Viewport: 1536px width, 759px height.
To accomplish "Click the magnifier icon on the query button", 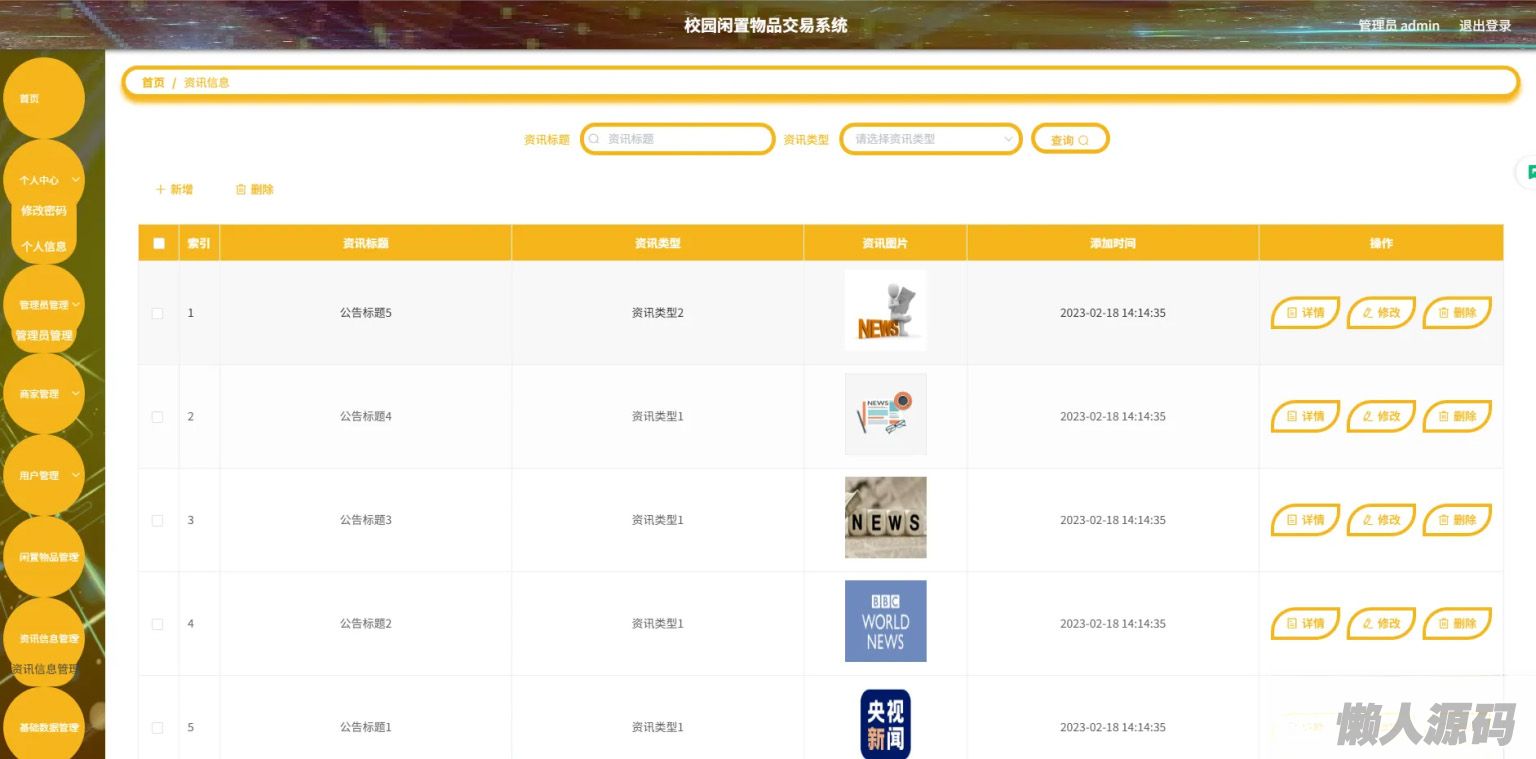I will point(1083,141).
